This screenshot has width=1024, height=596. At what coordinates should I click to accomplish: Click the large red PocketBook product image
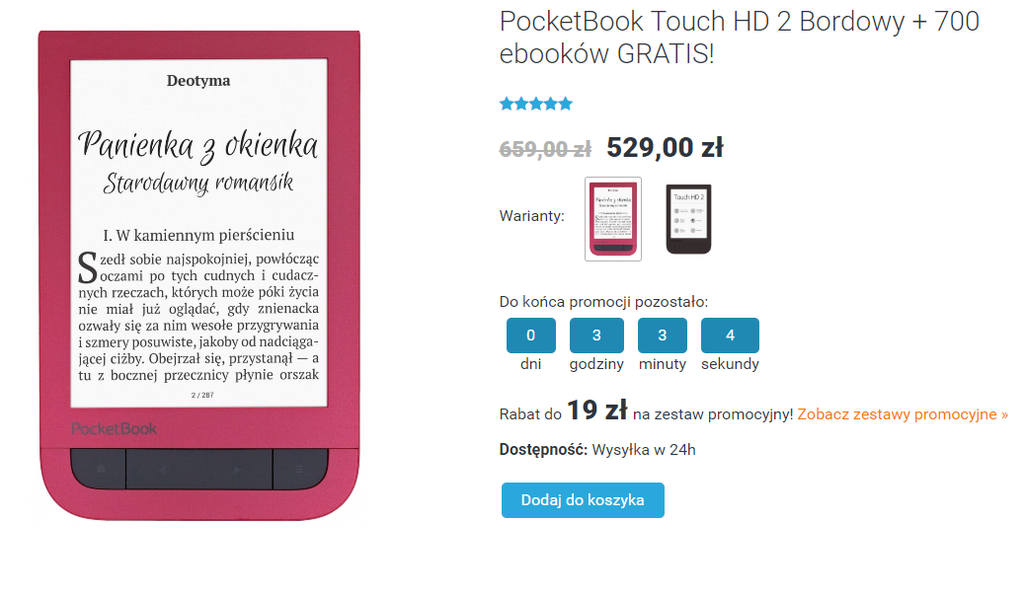click(x=199, y=274)
